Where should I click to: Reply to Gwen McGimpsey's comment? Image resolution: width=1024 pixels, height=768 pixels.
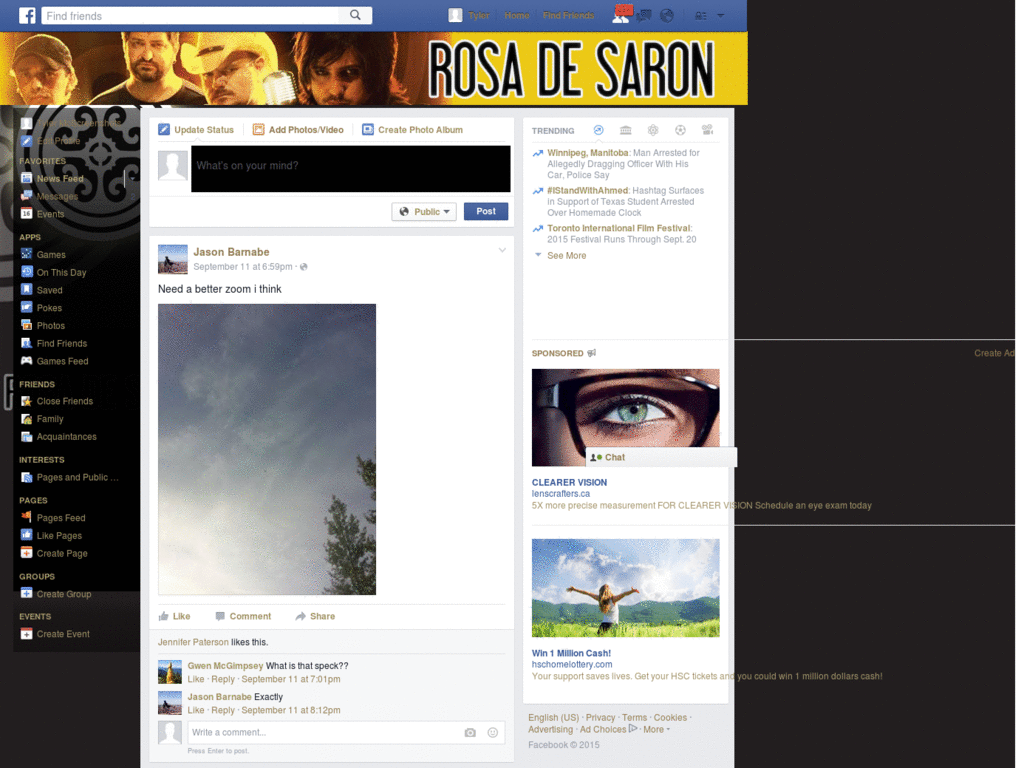[x=223, y=679]
